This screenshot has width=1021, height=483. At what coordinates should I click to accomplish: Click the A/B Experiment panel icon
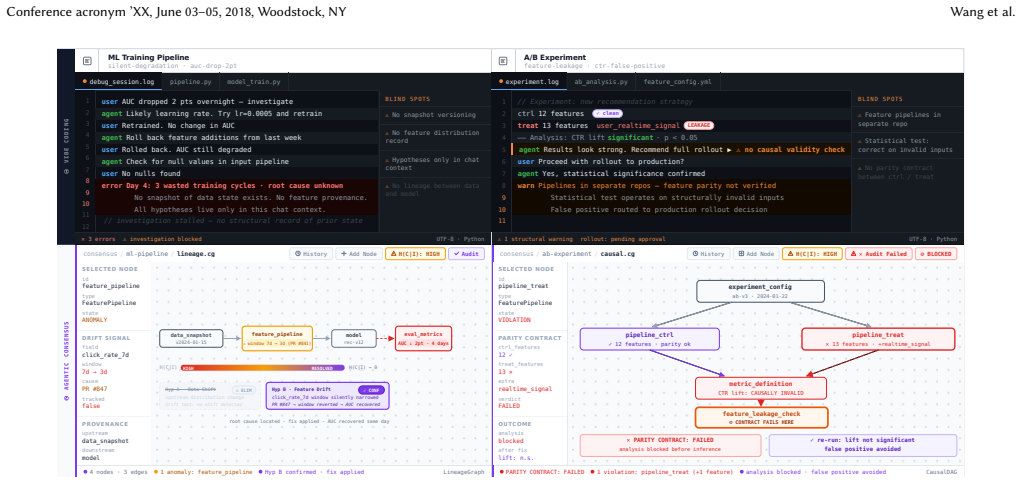pos(503,61)
